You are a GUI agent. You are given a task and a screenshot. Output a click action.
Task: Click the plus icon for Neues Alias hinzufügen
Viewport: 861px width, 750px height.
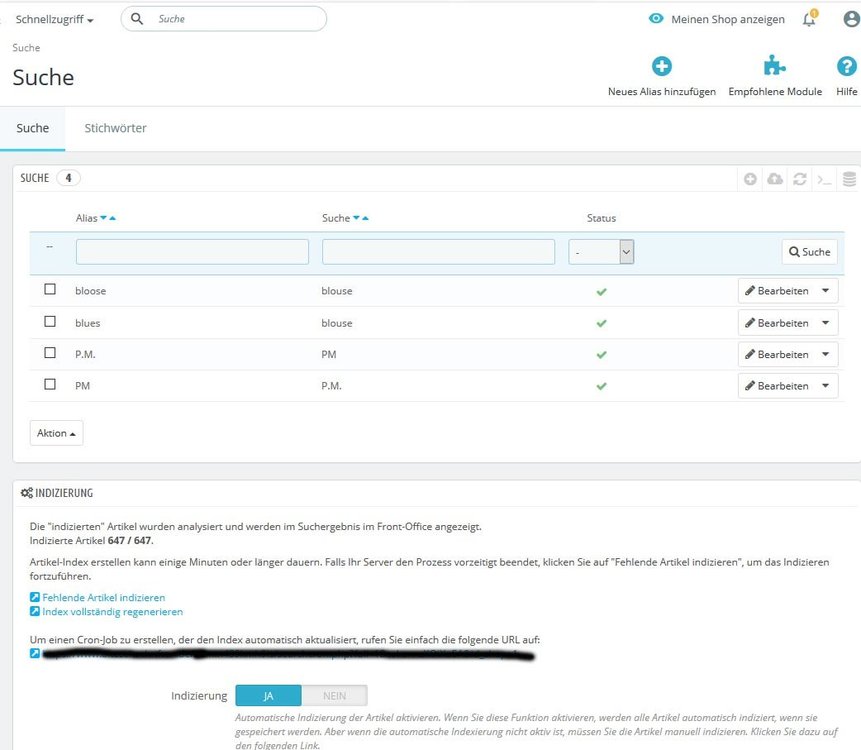click(662, 66)
